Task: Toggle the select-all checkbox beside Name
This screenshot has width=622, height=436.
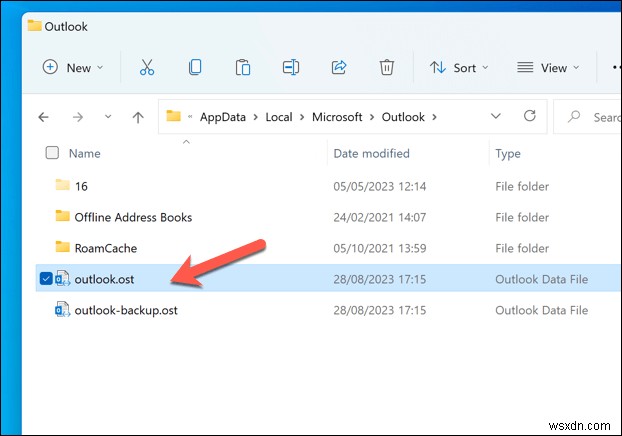Action: (52, 153)
